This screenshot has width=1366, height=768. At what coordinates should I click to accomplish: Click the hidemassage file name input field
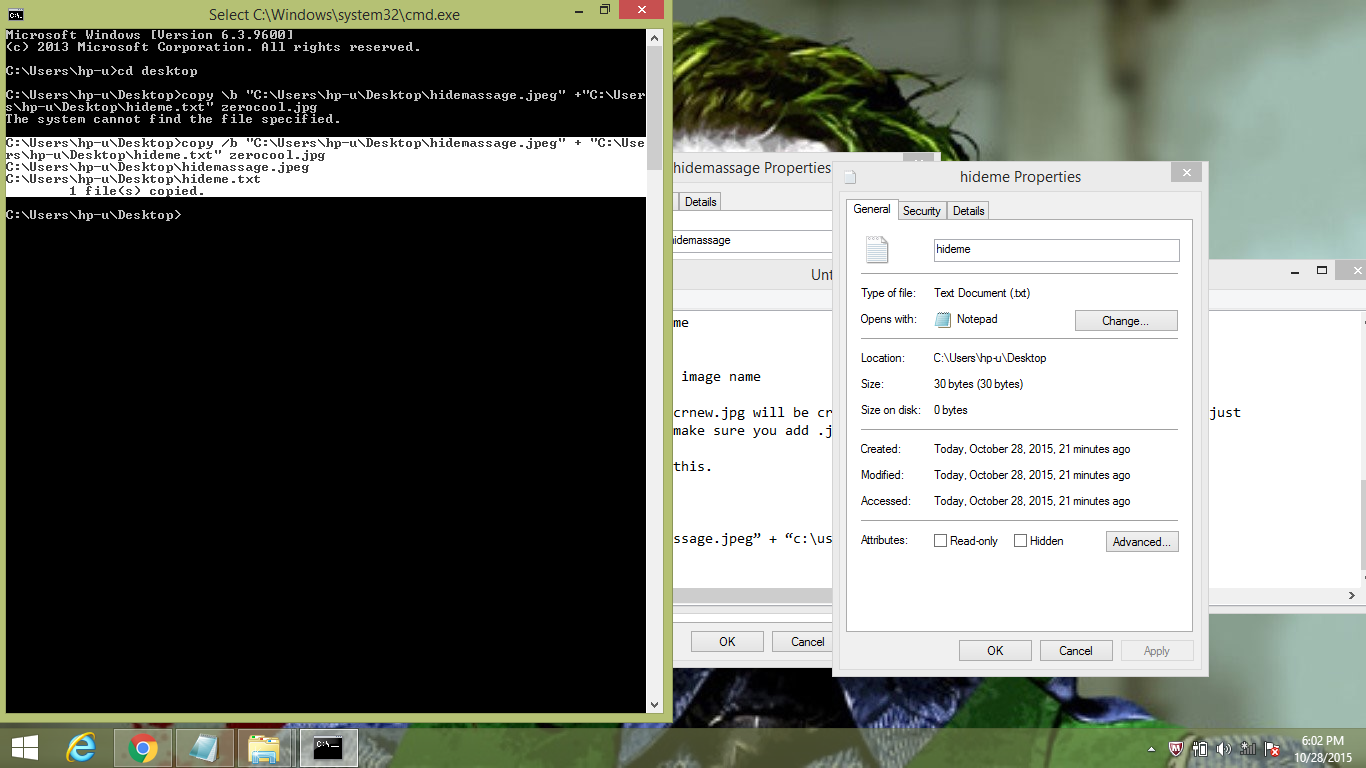pyautogui.click(x=752, y=241)
